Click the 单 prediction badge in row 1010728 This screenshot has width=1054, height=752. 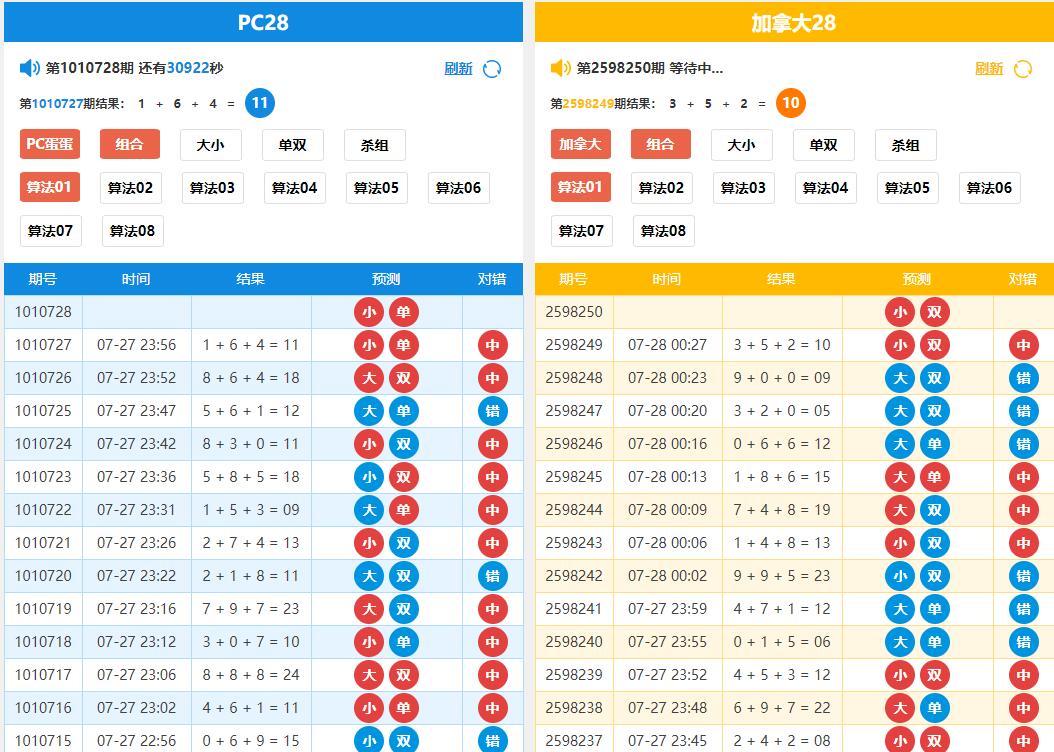point(403,312)
